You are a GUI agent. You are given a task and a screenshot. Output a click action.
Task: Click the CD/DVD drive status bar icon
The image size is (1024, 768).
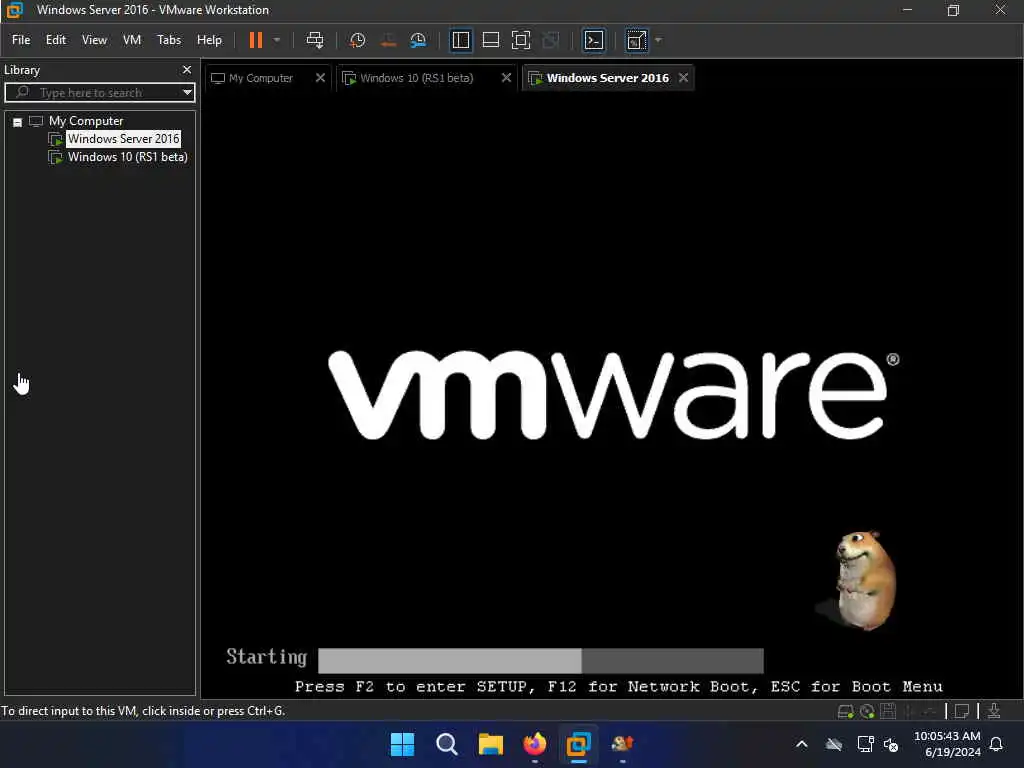(x=867, y=711)
